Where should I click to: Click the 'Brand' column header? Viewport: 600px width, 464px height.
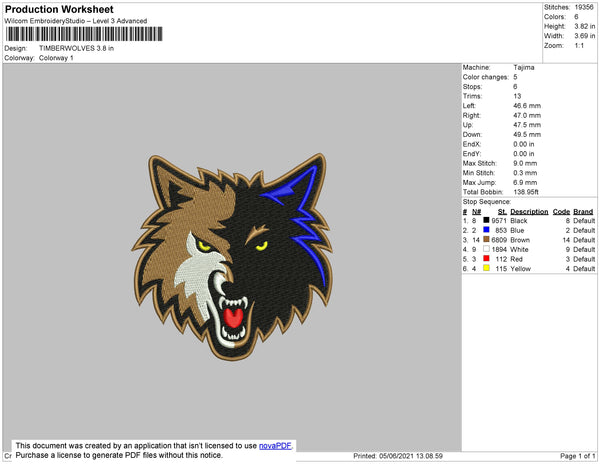click(x=583, y=212)
